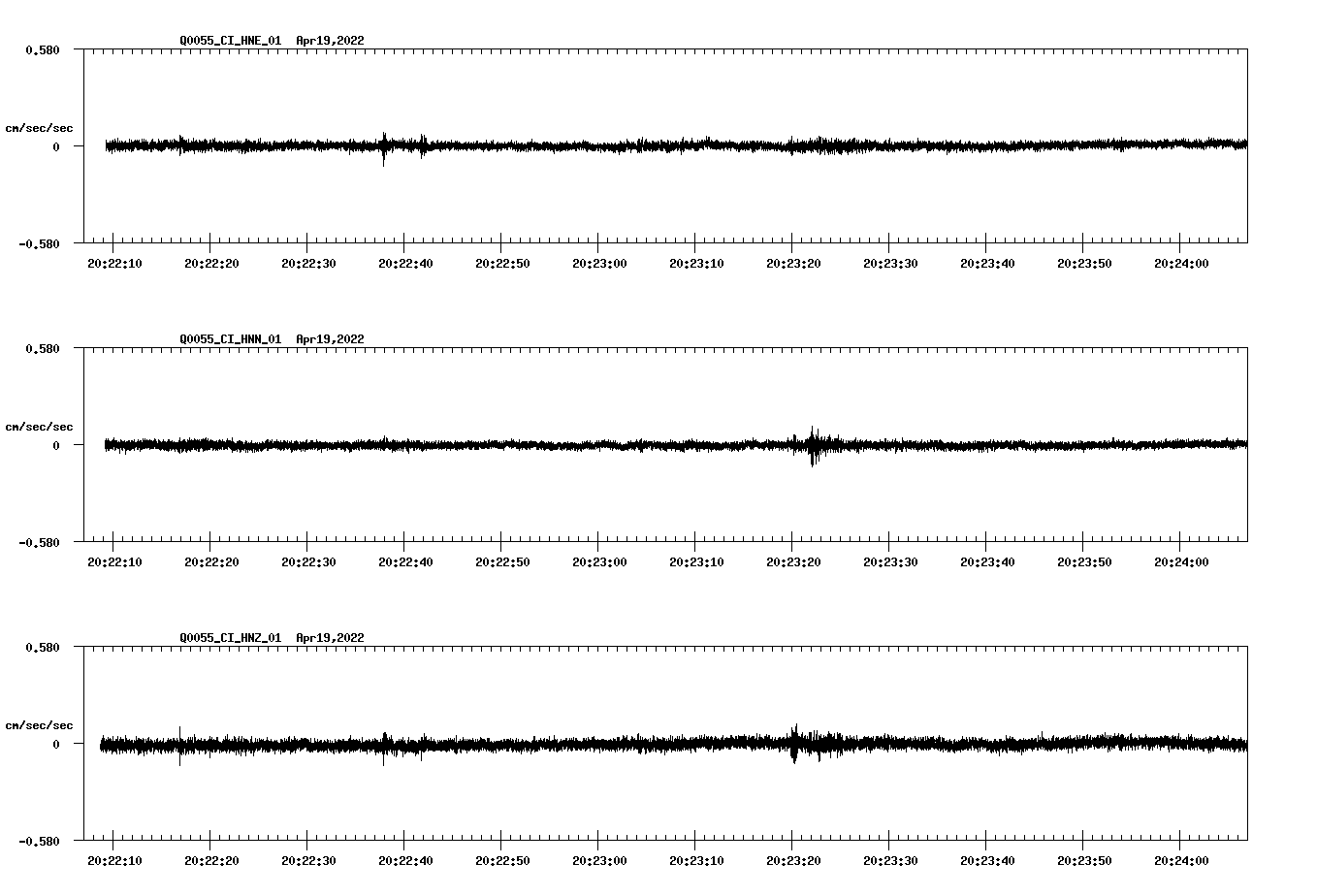Click the Q0055_CI_HNE_01 channel title
This screenshot has width=1317, height=896.
coord(231,41)
